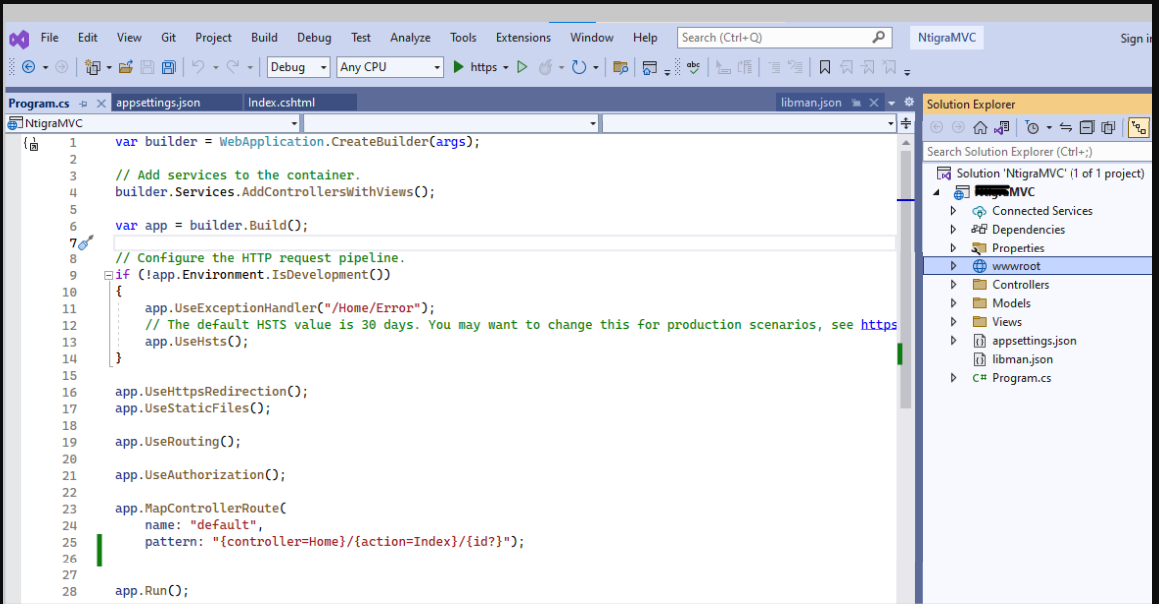Click the screwdriver quick actions icon on line 7
This screenshot has width=1159, height=604.
86,242
